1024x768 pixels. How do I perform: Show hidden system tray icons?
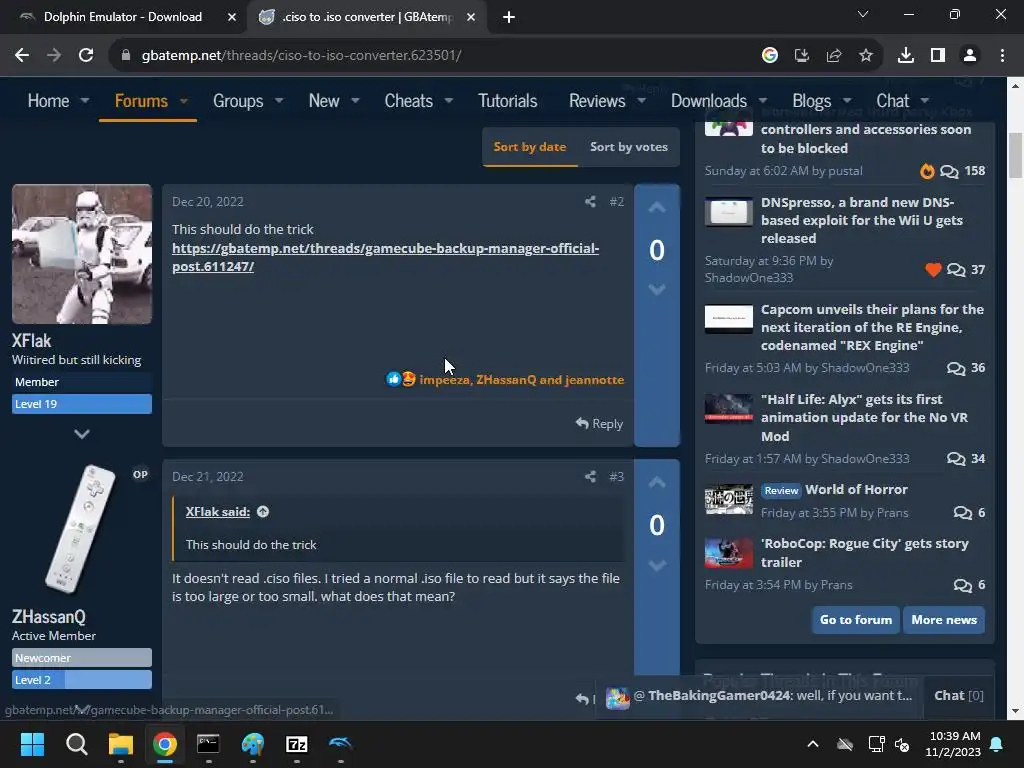pos(813,744)
